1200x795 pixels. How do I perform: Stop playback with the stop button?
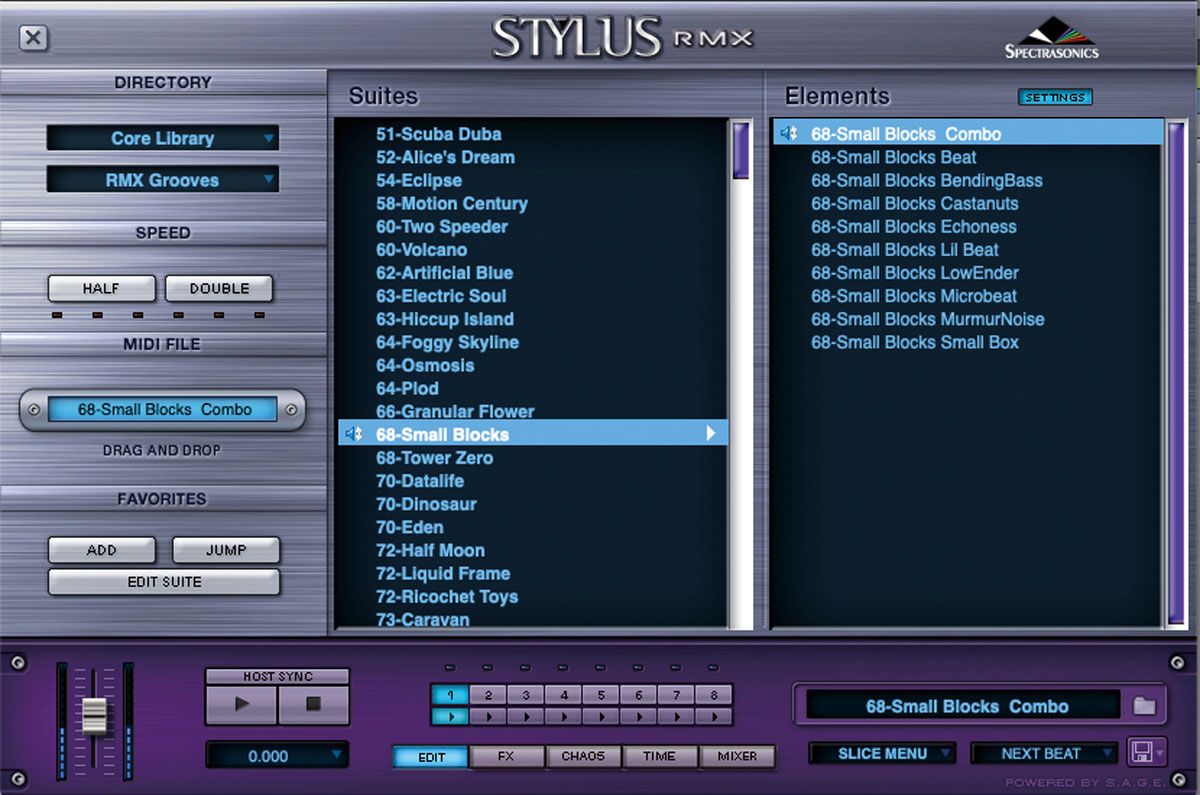pos(313,704)
